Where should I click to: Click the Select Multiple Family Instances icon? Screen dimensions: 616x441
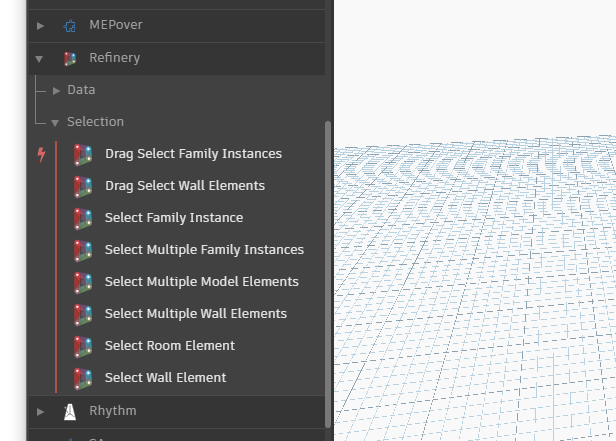(x=83, y=250)
